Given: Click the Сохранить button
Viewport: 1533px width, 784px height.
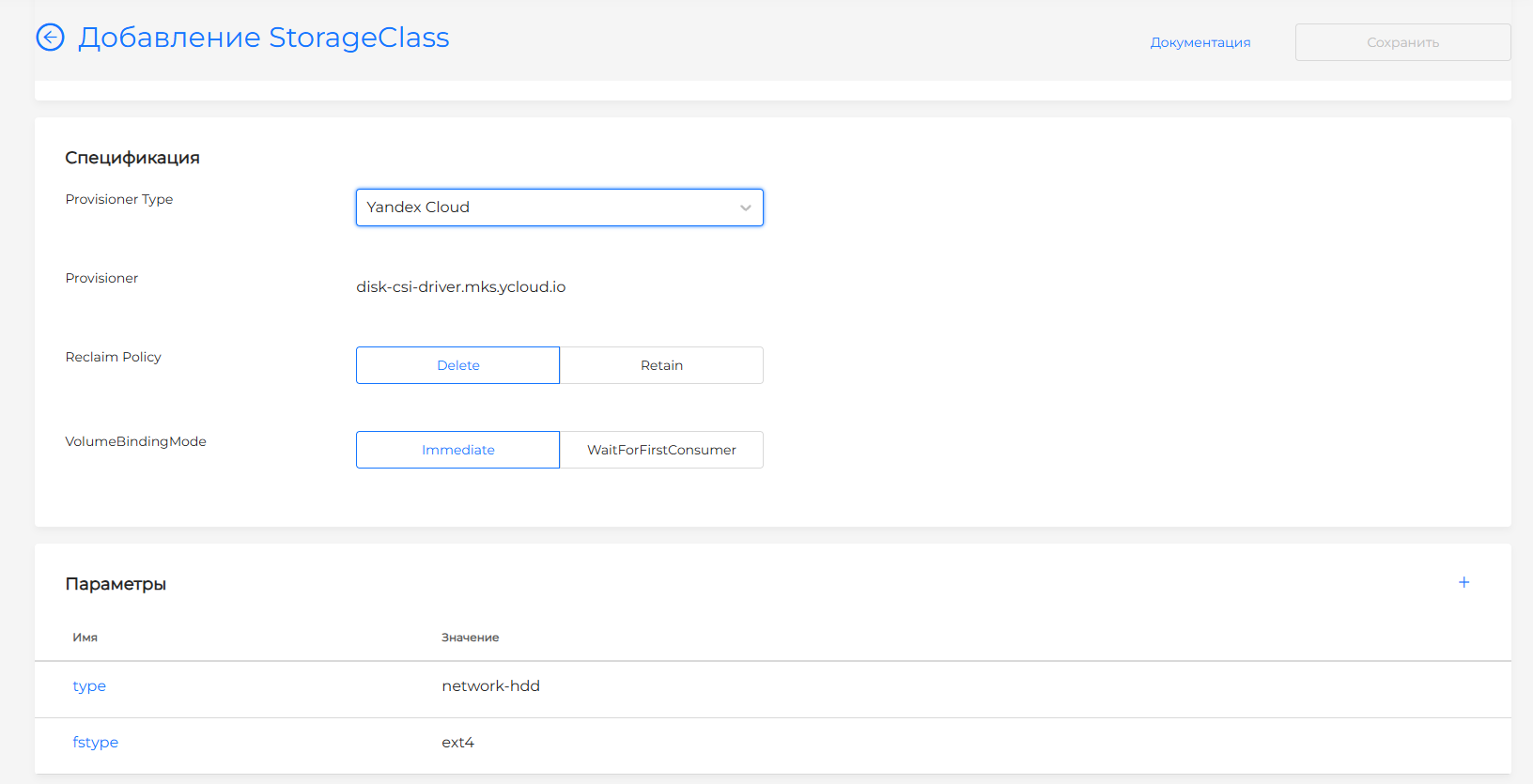Looking at the screenshot, I should 1402,42.
